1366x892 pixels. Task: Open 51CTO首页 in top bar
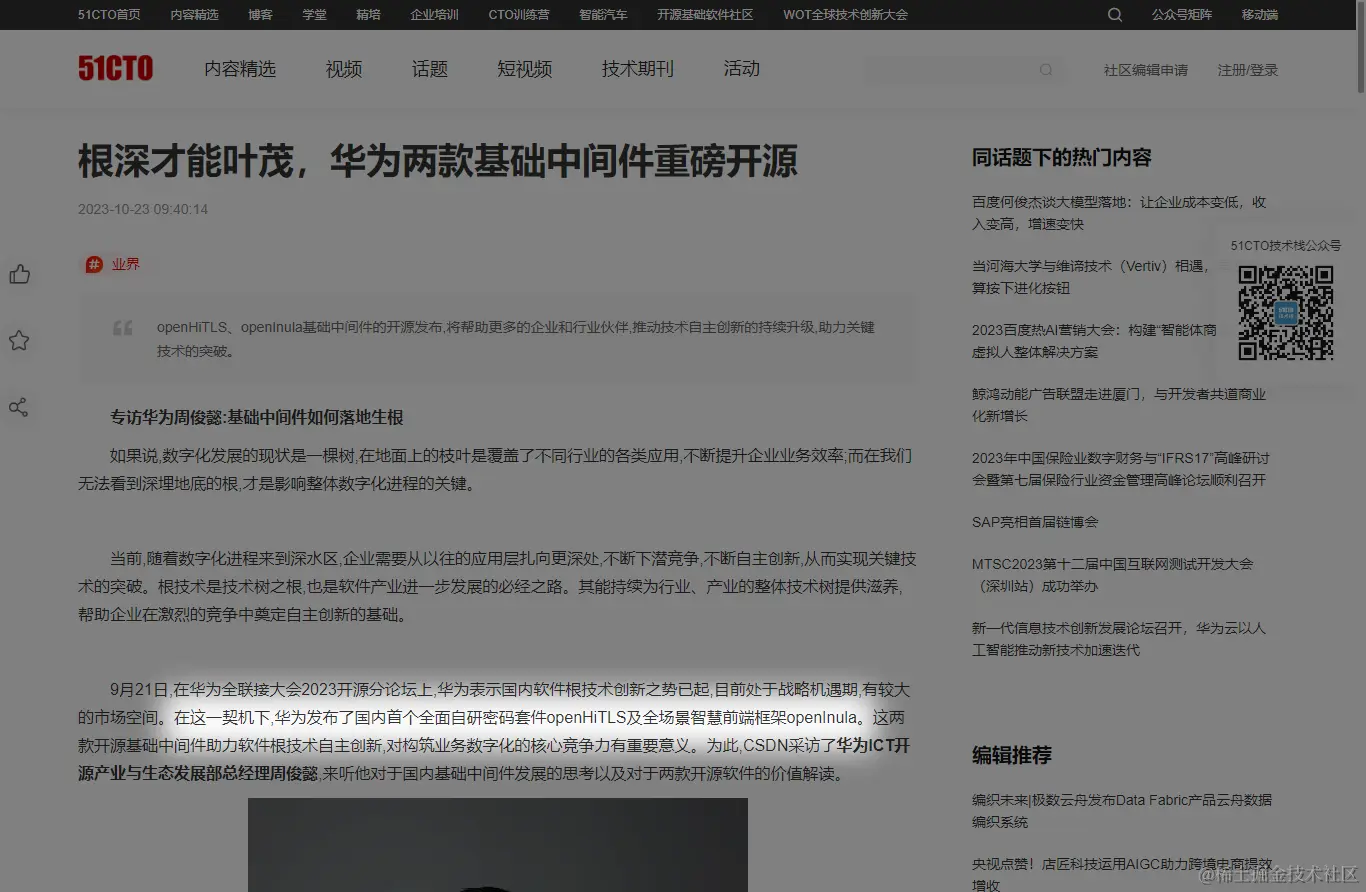pos(109,15)
